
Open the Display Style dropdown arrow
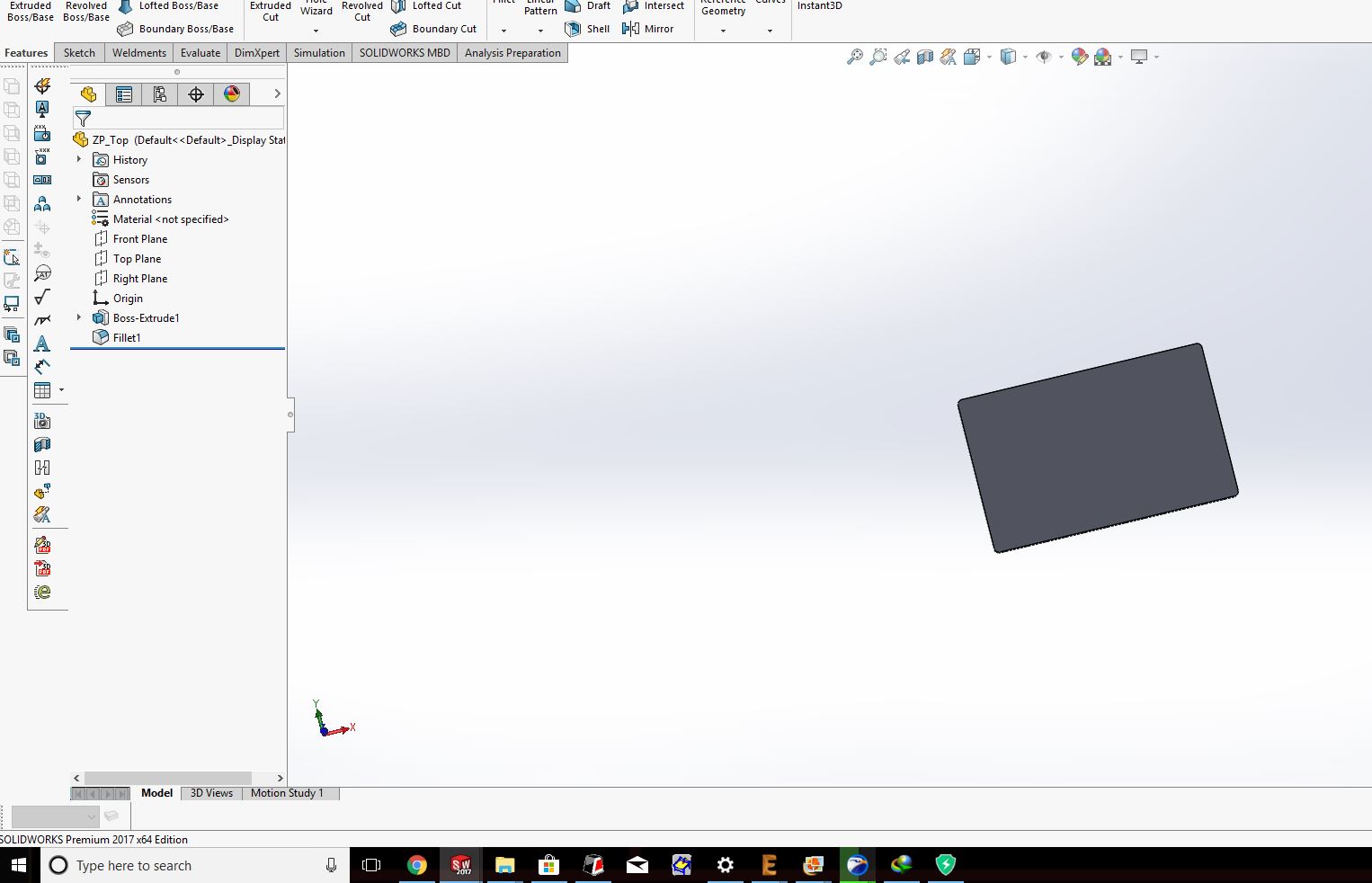(1025, 58)
